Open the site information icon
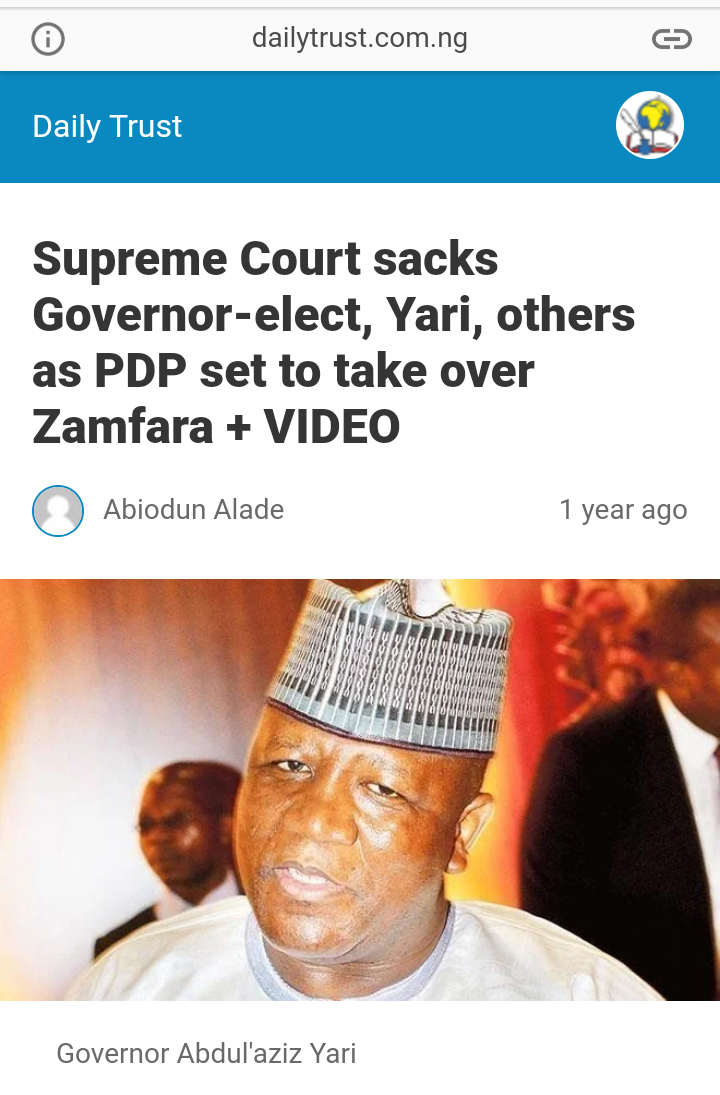720x1095 pixels. pyautogui.click(x=48, y=39)
